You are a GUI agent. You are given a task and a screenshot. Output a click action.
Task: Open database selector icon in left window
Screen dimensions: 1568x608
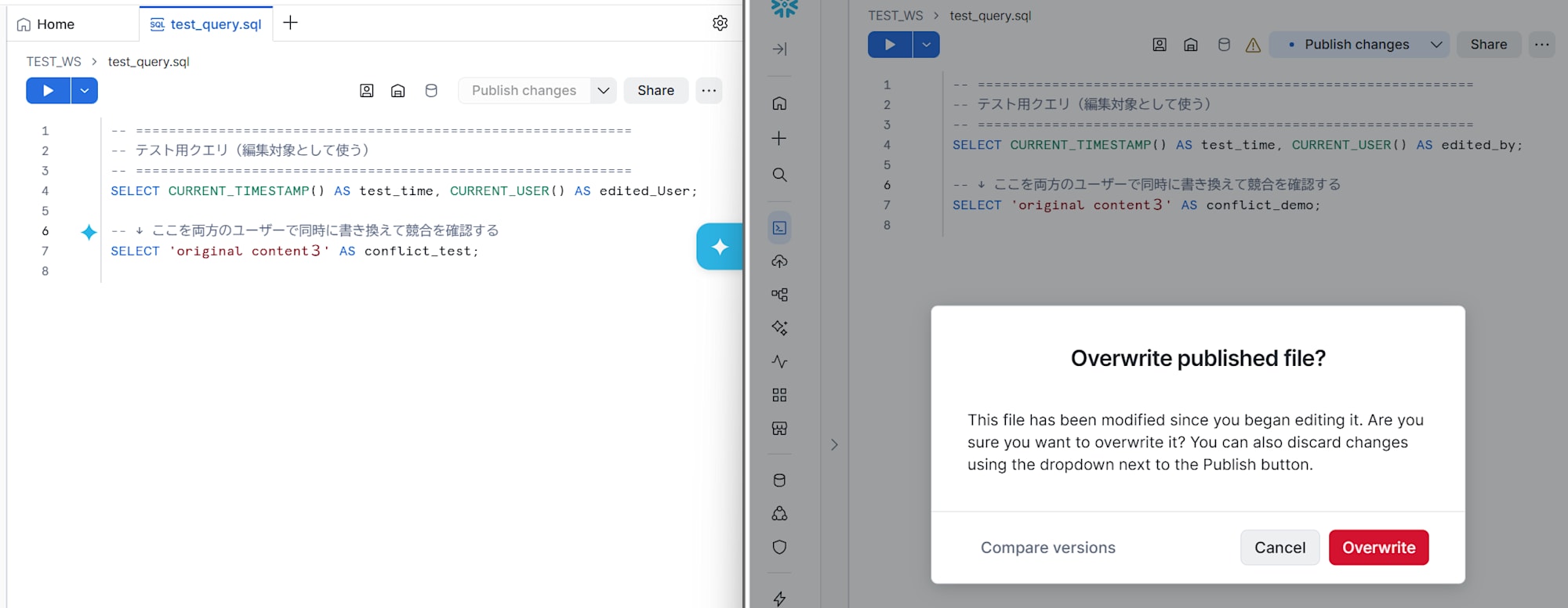click(x=431, y=91)
